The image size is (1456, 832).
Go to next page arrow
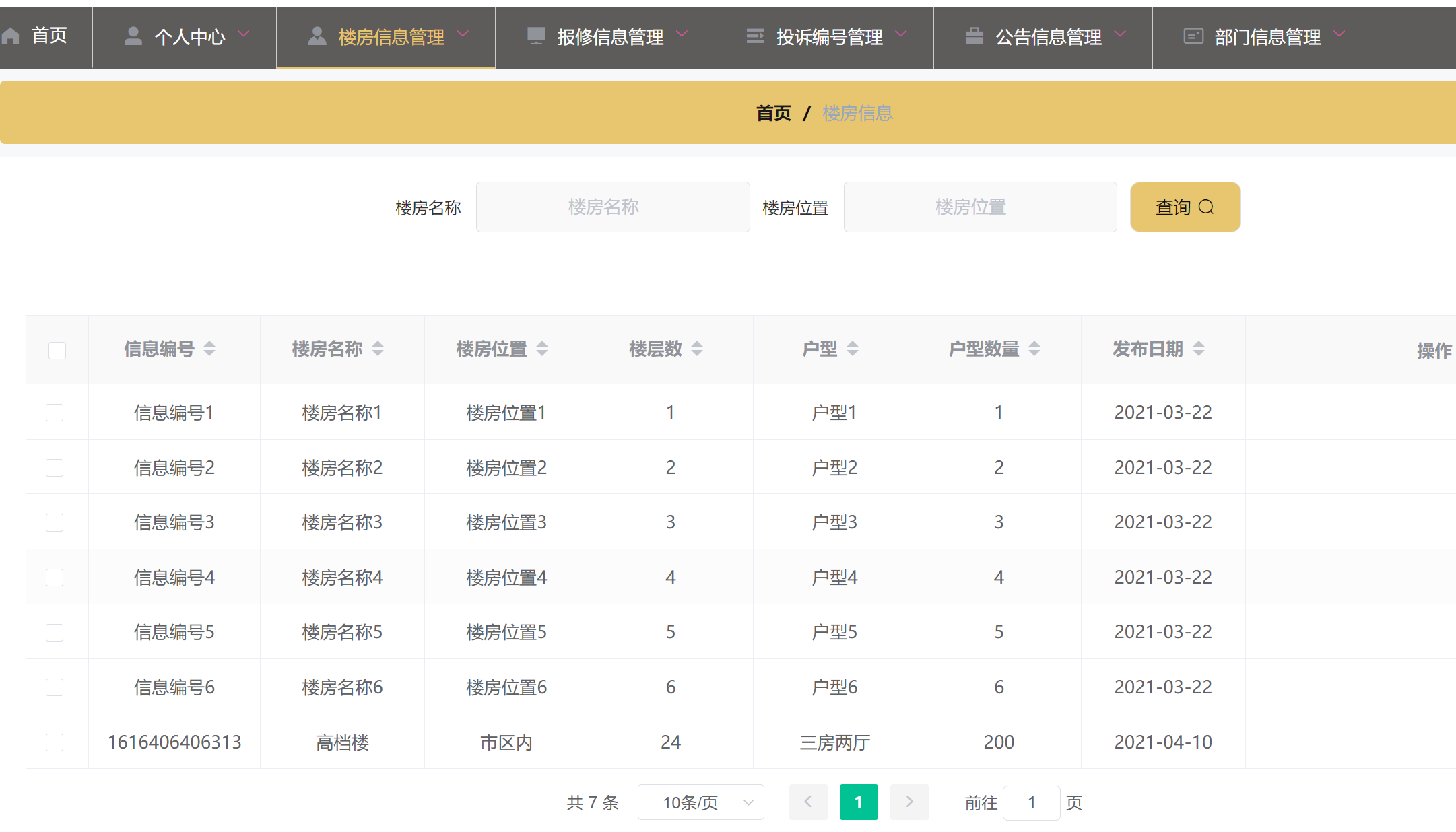point(909,802)
